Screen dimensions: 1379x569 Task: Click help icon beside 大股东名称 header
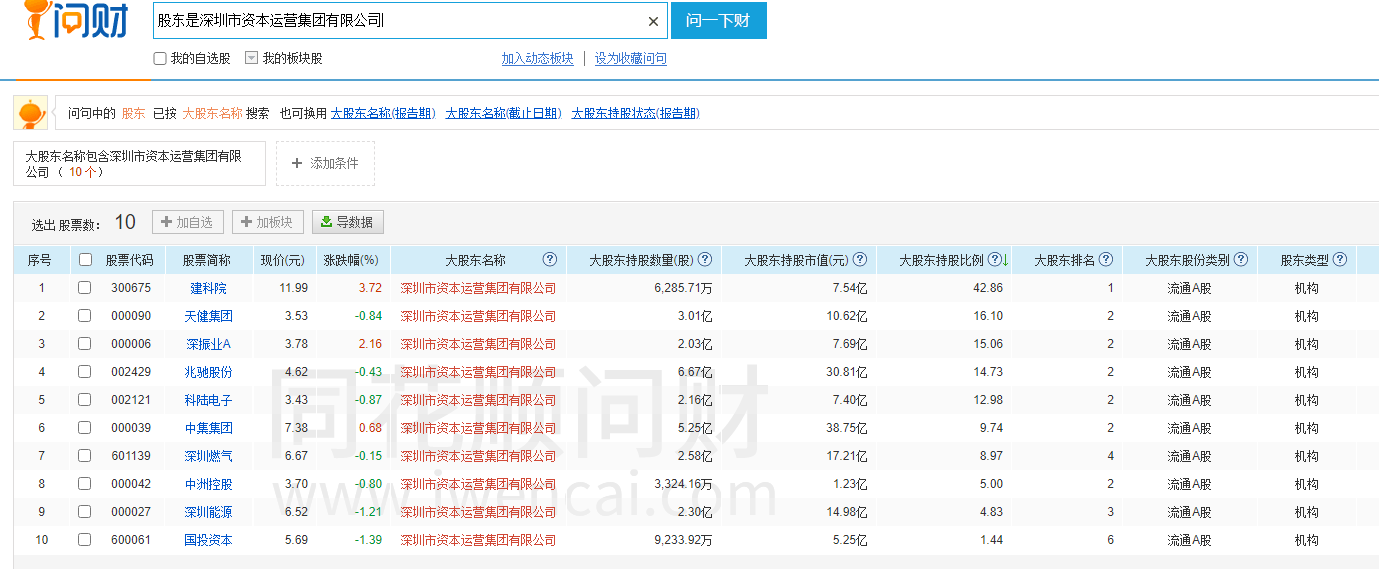coord(550,259)
